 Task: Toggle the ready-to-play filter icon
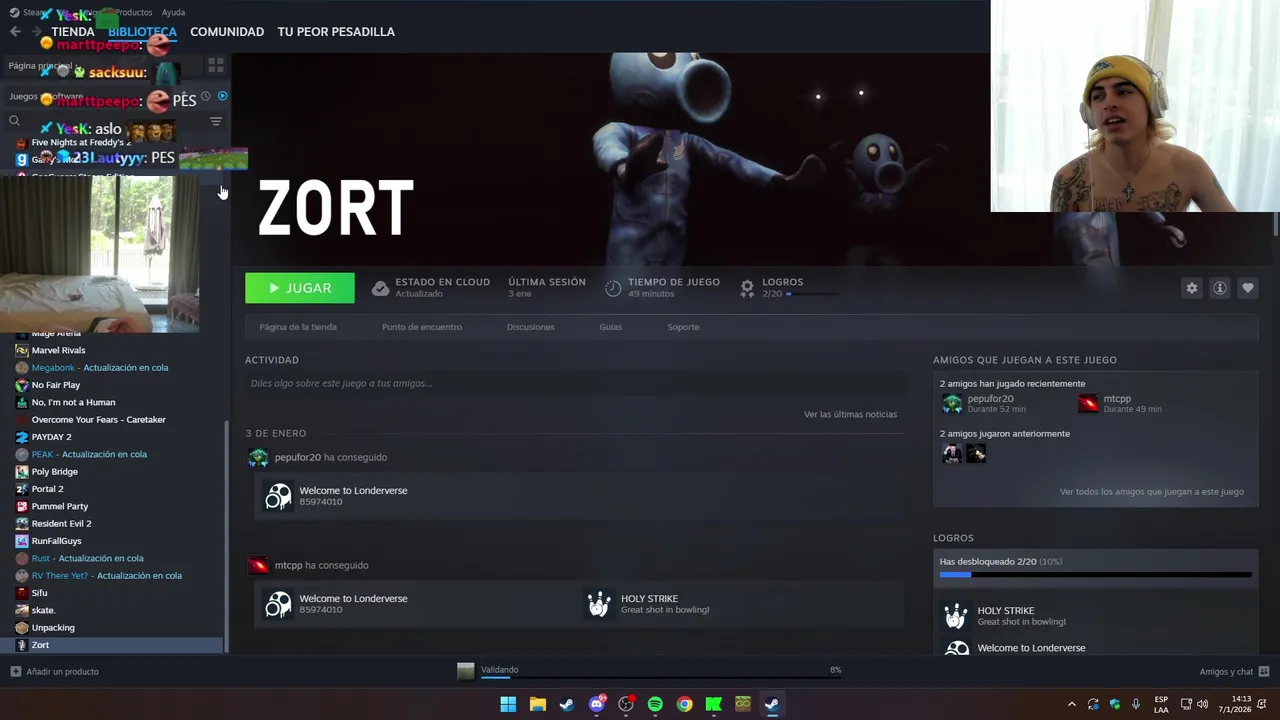[222, 96]
